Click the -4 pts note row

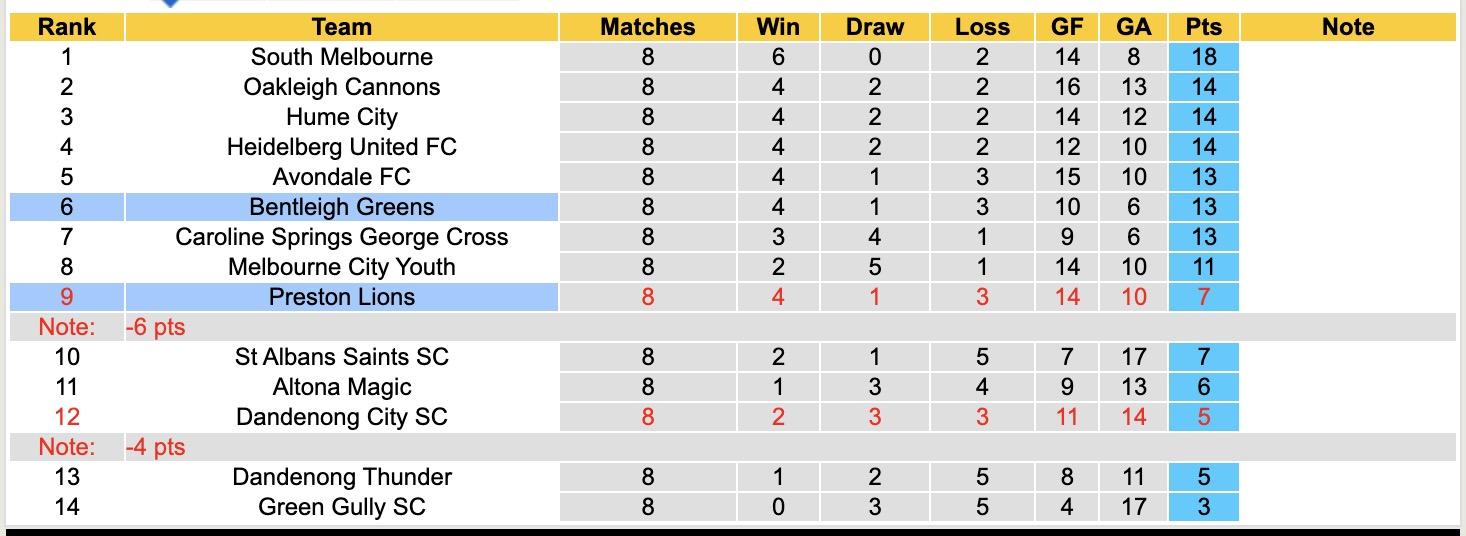[156, 447]
